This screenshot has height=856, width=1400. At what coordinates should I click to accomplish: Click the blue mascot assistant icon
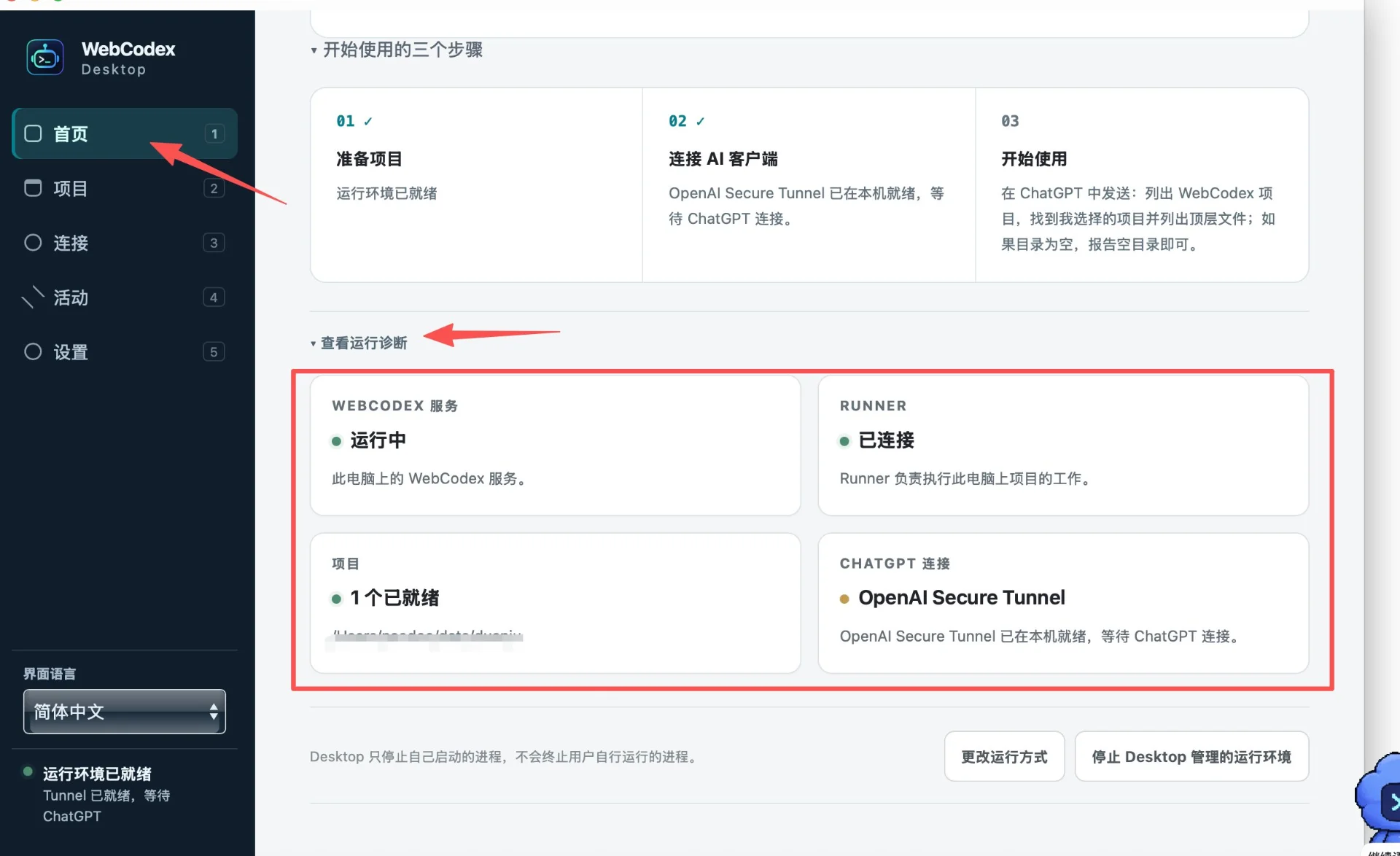click(x=1378, y=798)
